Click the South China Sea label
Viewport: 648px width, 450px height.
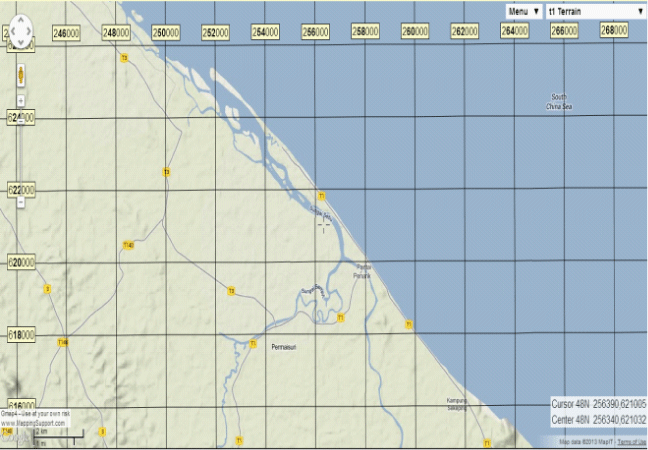click(558, 101)
